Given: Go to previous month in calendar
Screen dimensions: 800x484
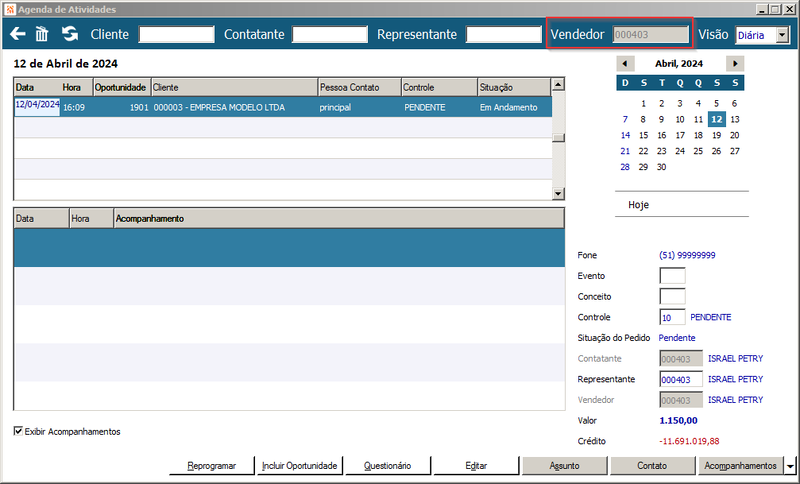Looking at the screenshot, I should (625, 64).
